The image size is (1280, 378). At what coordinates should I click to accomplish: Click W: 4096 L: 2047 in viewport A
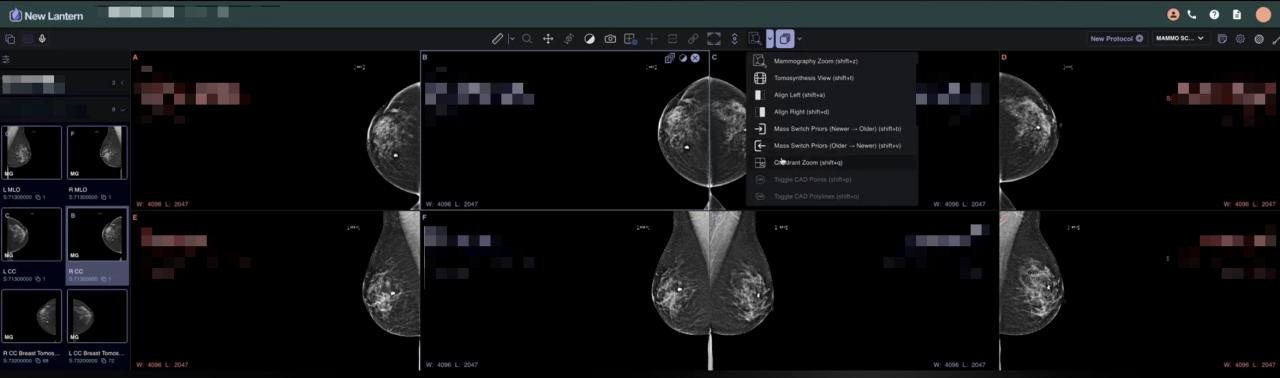click(x=161, y=204)
